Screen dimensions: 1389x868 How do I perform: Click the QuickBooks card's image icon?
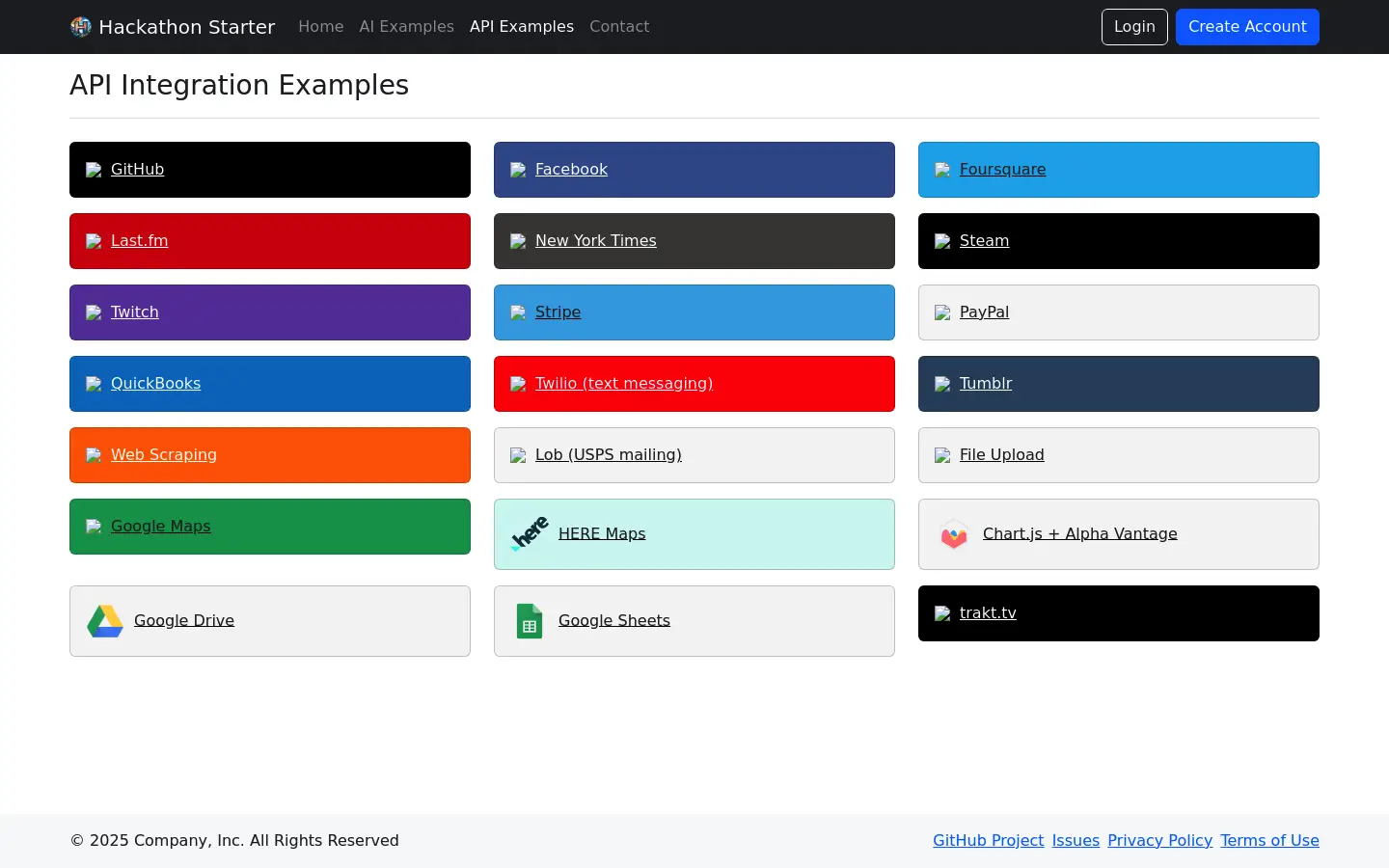[x=94, y=384]
